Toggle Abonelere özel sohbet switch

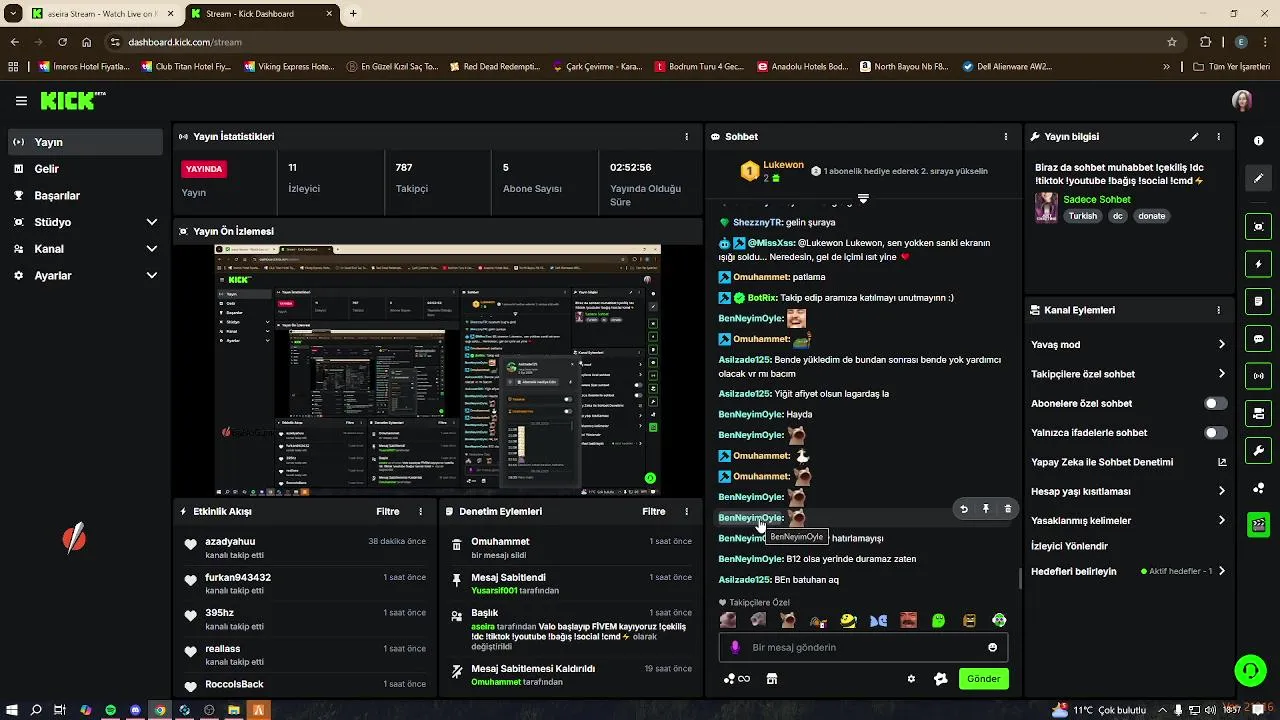1215,403
